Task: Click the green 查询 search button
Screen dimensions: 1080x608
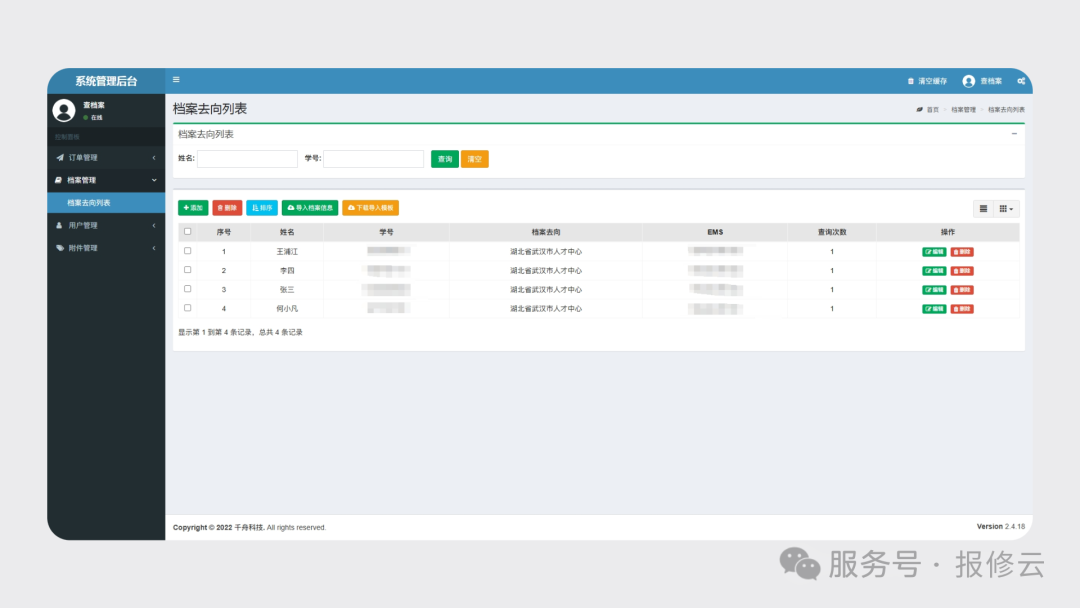Action: (x=445, y=159)
